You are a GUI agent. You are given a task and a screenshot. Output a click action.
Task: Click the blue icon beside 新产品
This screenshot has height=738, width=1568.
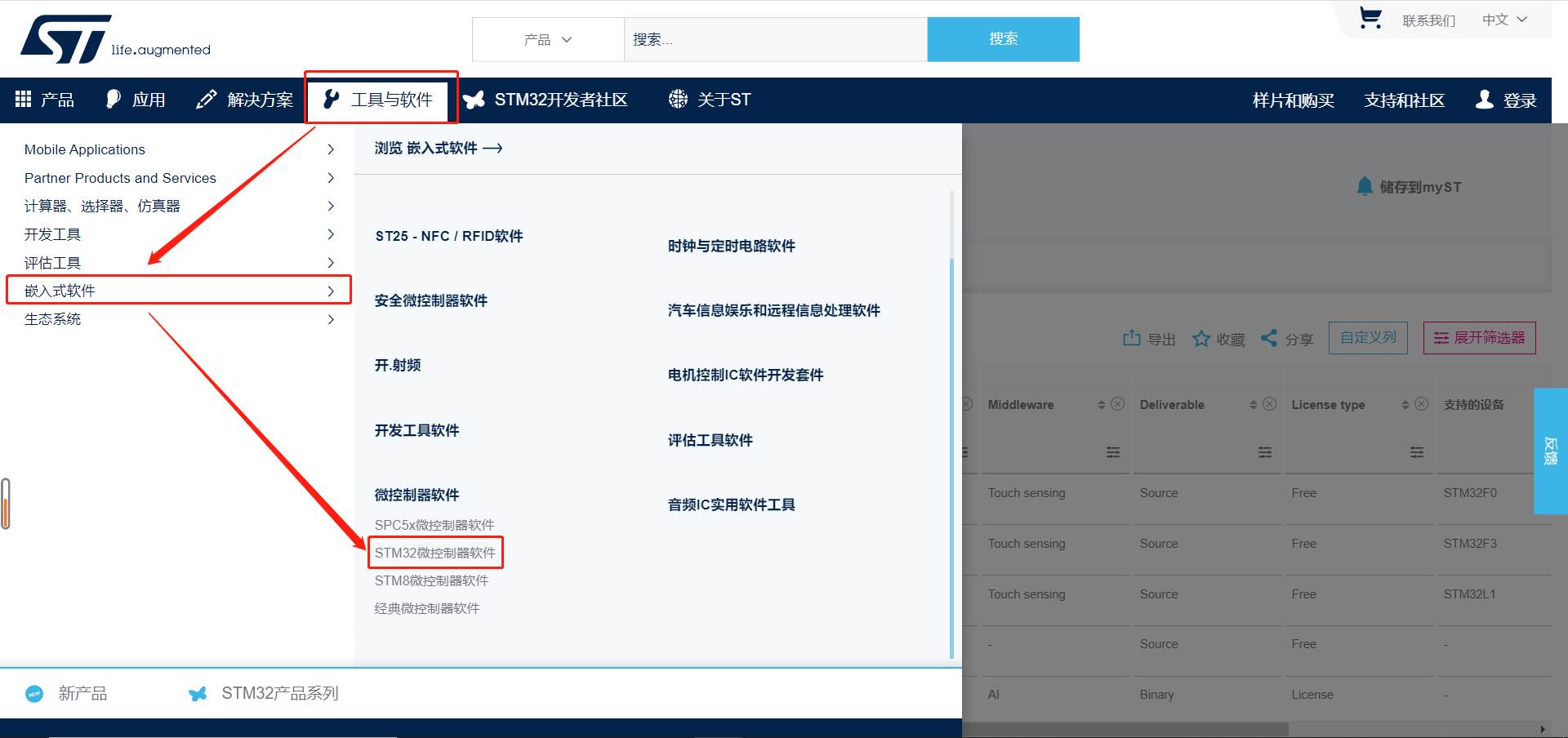pyautogui.click(x=34, y=694)
